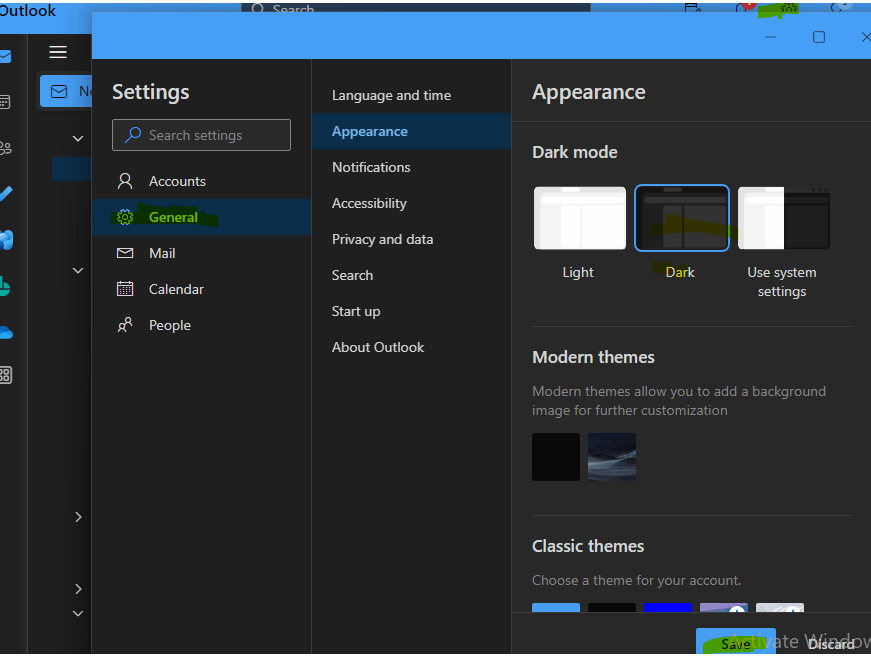Collapse the second folder group chevron
This screenshot has height=657, width=871.
pos(78,270)
